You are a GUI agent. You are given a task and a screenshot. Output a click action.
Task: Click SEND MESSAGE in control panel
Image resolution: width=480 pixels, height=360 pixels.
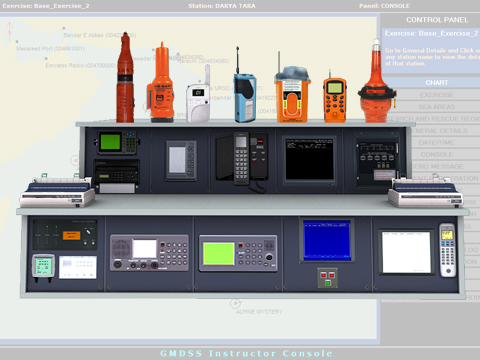pyautogui.click(x=438, y=166)
